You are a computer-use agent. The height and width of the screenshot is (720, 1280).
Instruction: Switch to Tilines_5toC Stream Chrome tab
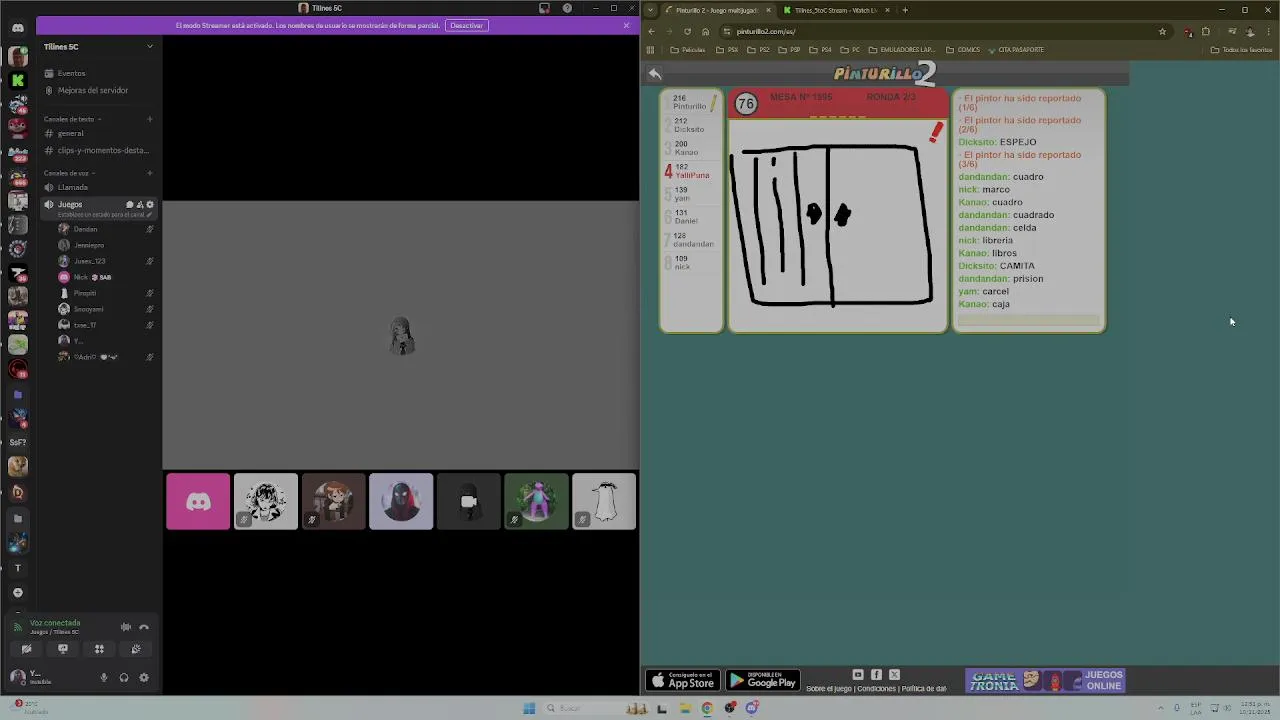[836, 10]
